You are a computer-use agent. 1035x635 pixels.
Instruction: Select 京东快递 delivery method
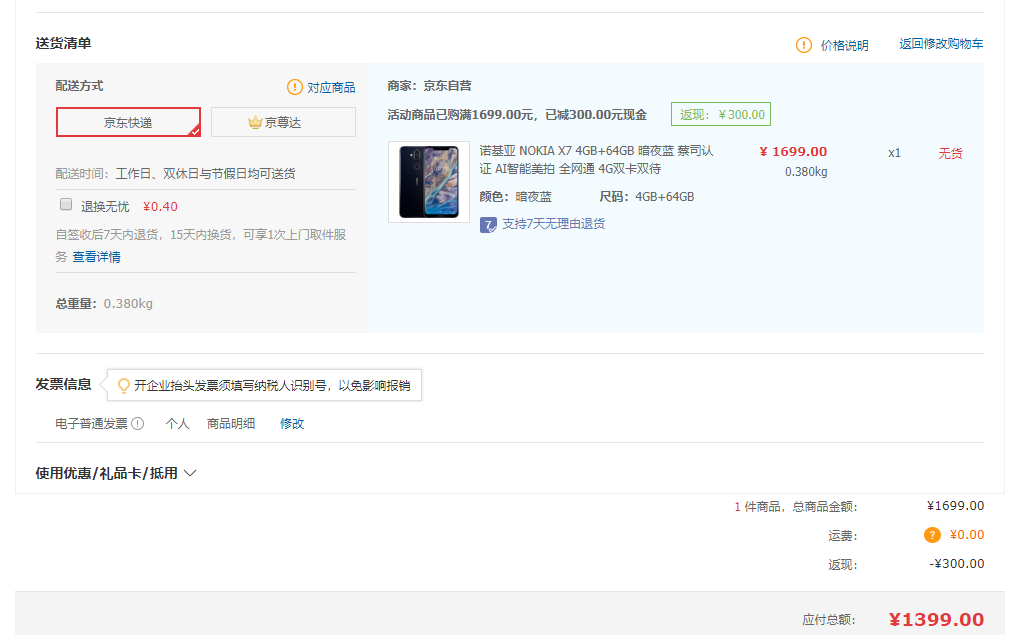128,122
